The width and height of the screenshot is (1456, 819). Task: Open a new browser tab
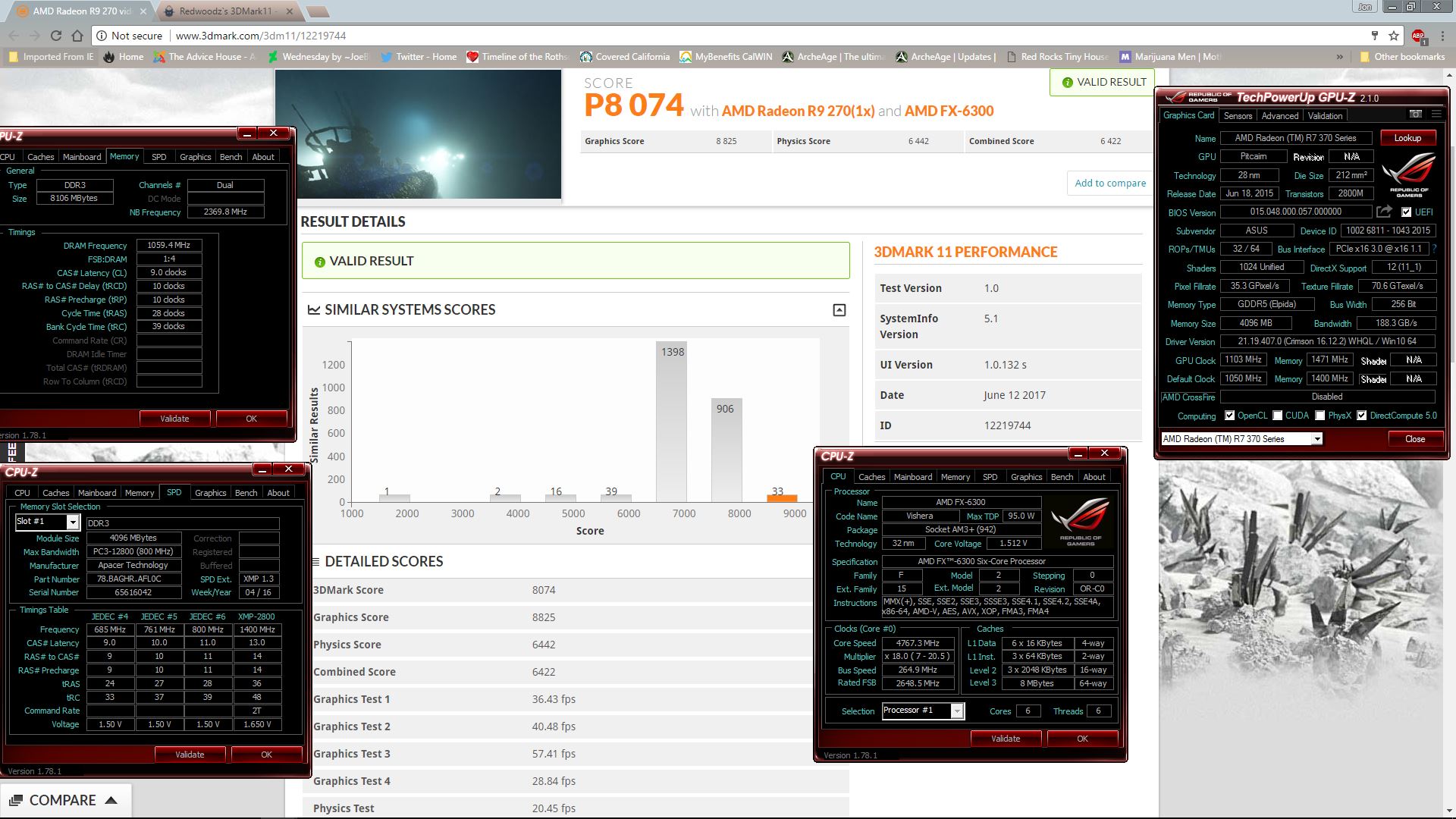click(x=317, y=12)
